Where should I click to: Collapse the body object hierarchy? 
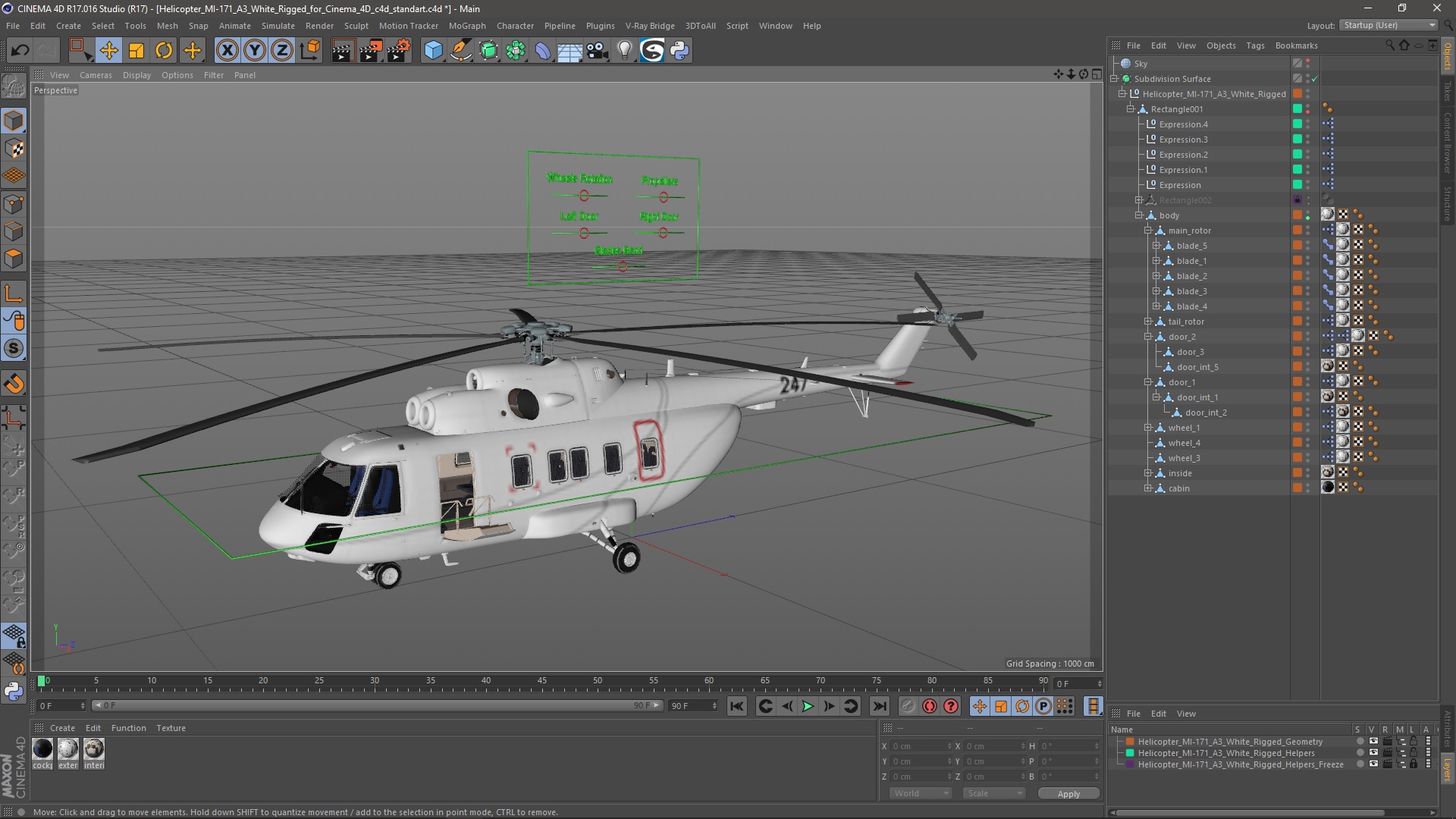click(1139, 215)
